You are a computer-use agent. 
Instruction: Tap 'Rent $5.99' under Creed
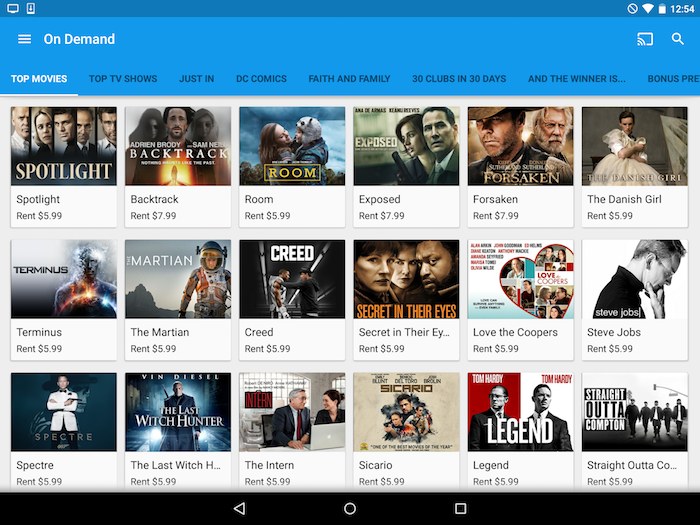coord(267,349)
